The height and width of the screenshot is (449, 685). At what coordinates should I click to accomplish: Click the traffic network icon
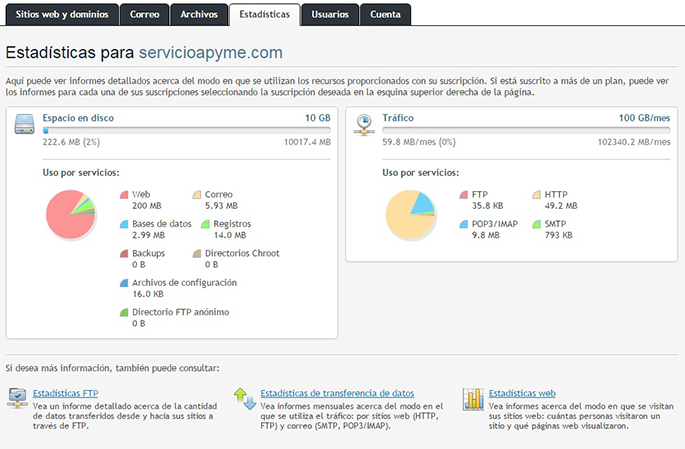(365, 124)
